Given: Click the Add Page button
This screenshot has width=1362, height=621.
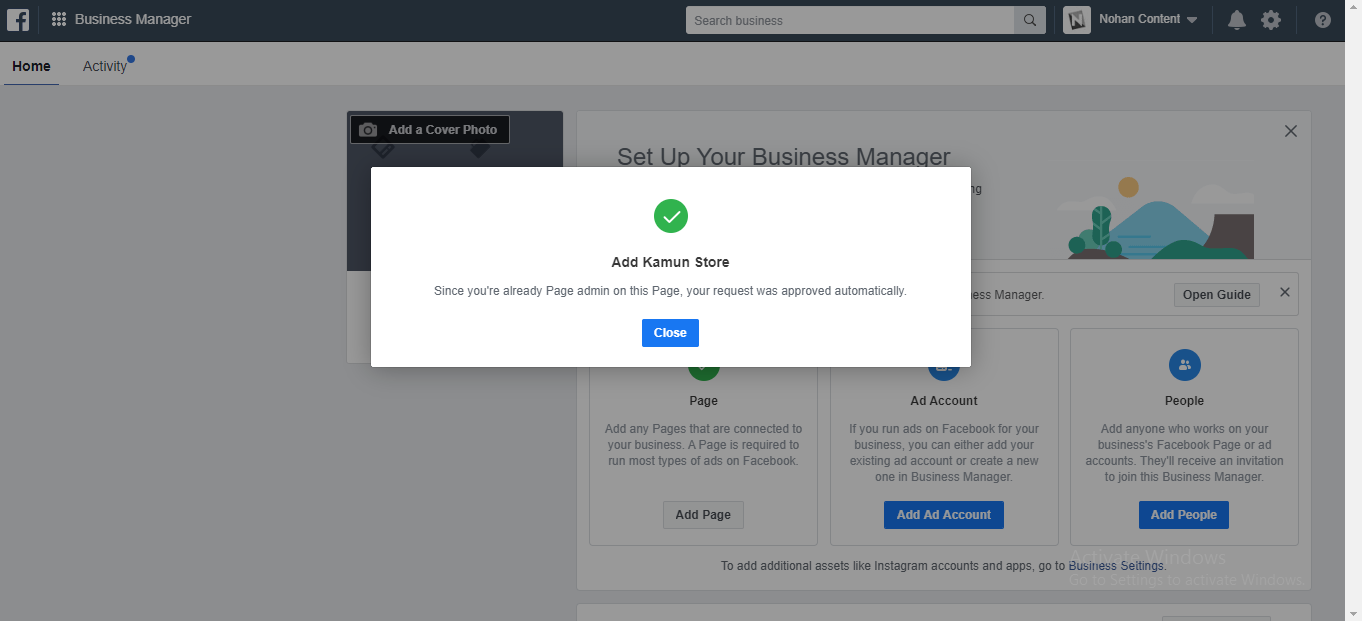Looking at the screenshot, I should click(703, 515).
